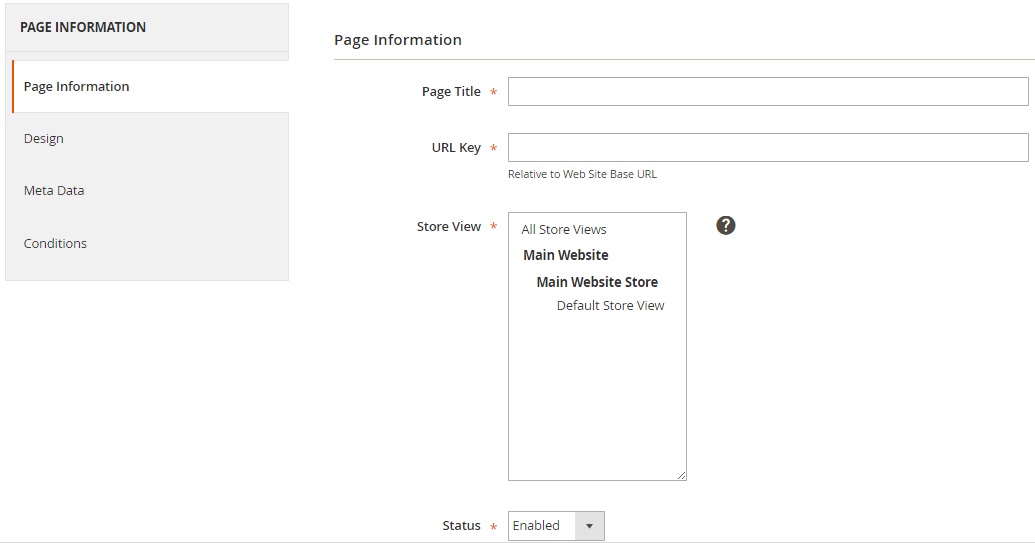This screenshot has width=1035, height=543.
Task: Click the Store View field label
Action: coord(449,226)
